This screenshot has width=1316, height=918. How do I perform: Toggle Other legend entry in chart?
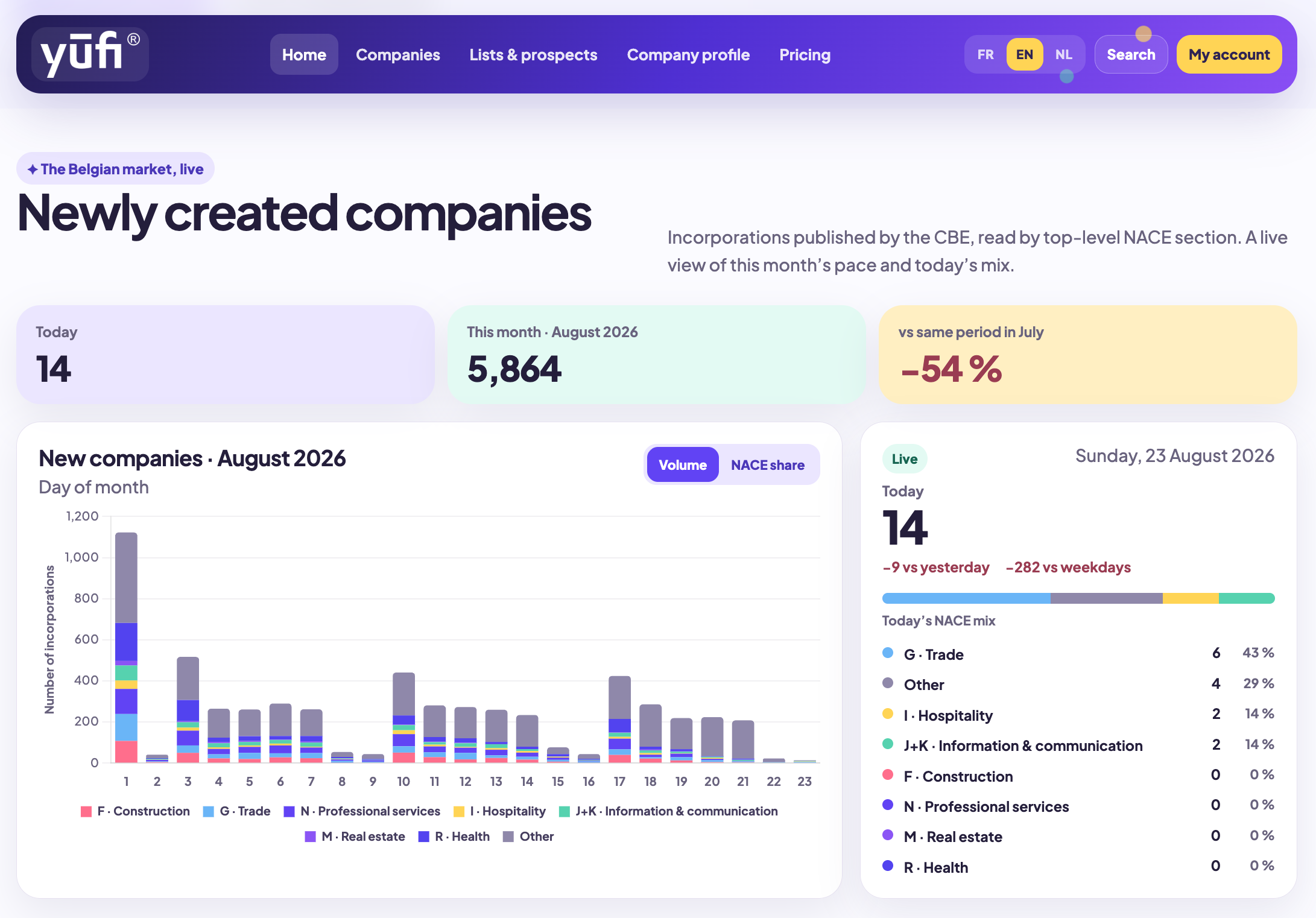pyautogui.click(x=528, y=837)
